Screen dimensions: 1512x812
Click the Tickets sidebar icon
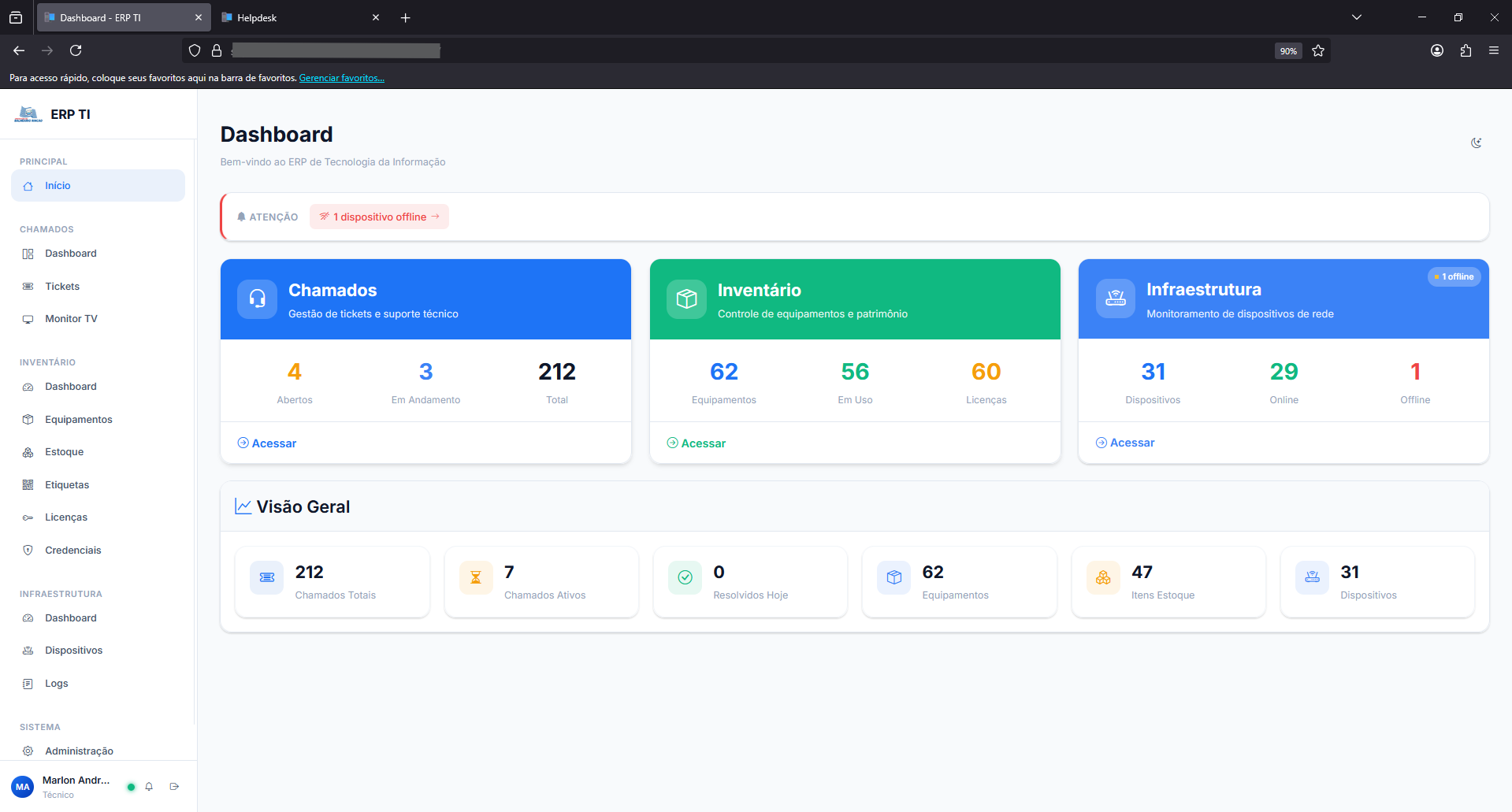point(28,287)
